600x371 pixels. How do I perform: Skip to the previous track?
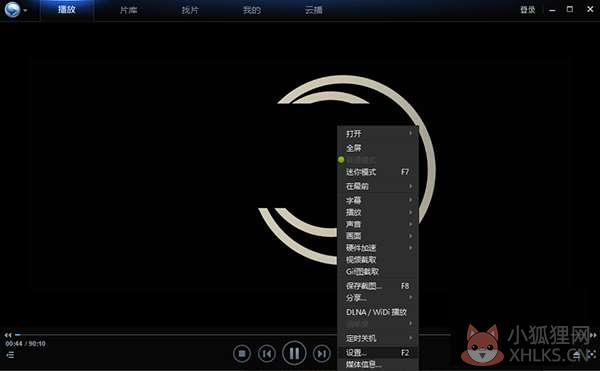[267, 353]
